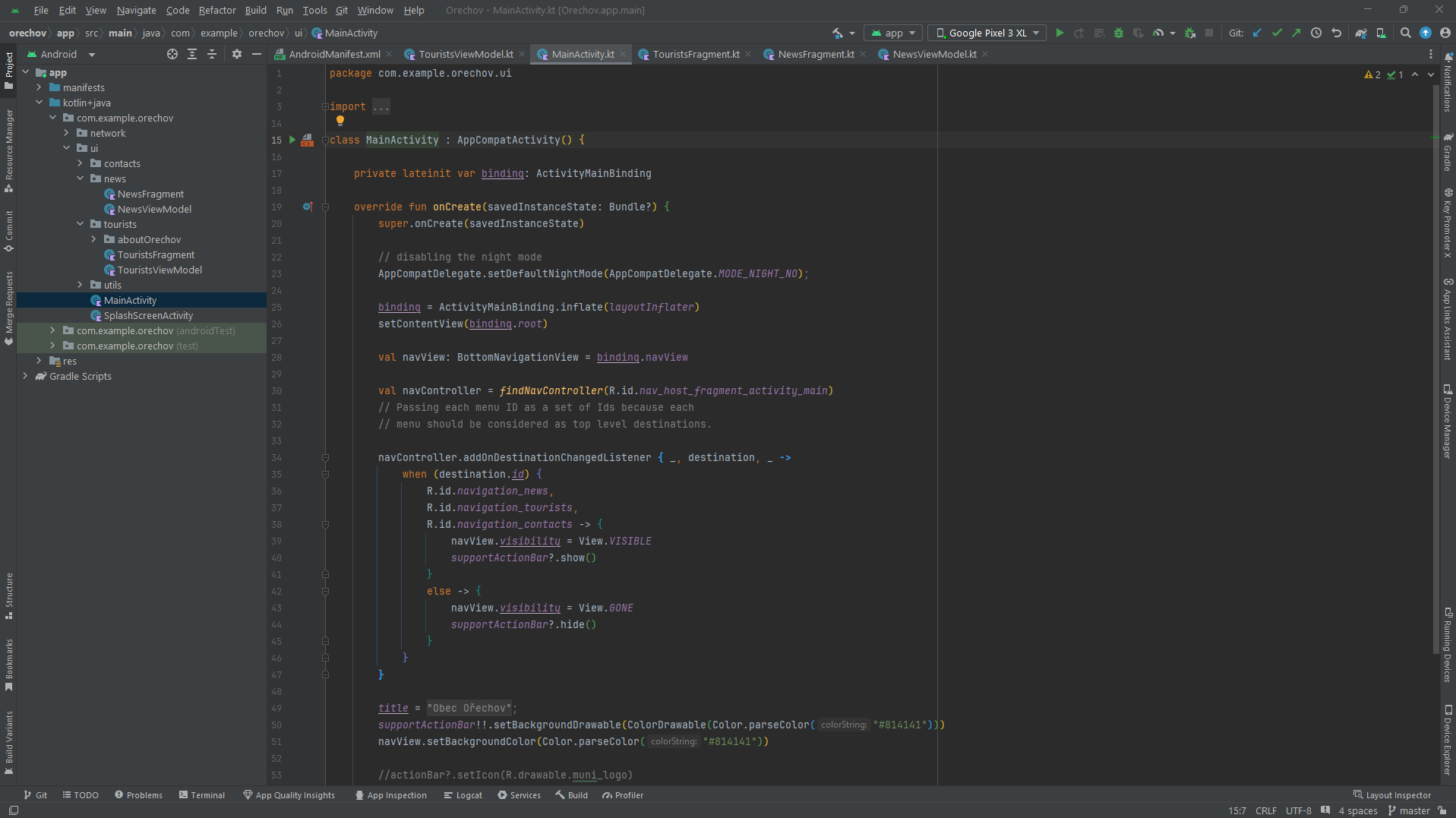Click the yellow lightbulb intention icon

(x=340, y=121)
